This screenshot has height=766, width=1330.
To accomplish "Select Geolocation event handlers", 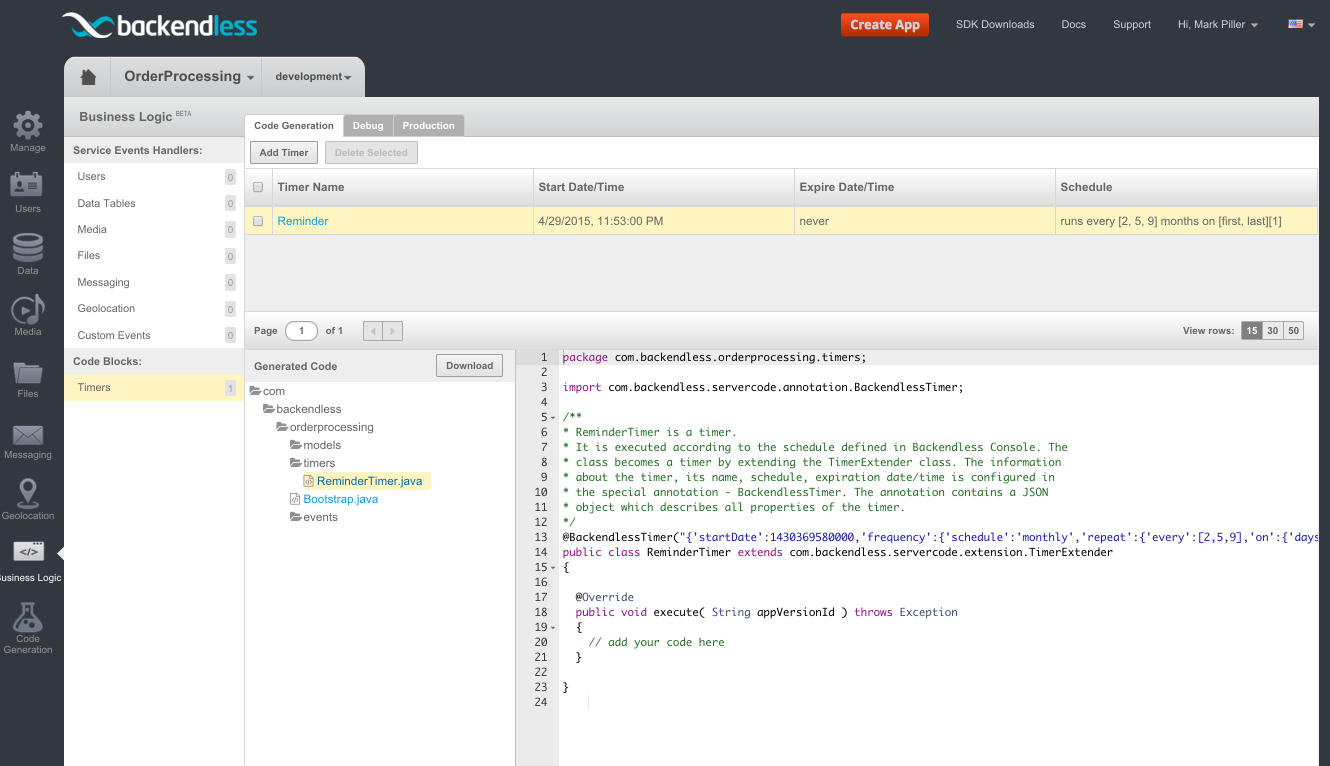I will [154, 309].
